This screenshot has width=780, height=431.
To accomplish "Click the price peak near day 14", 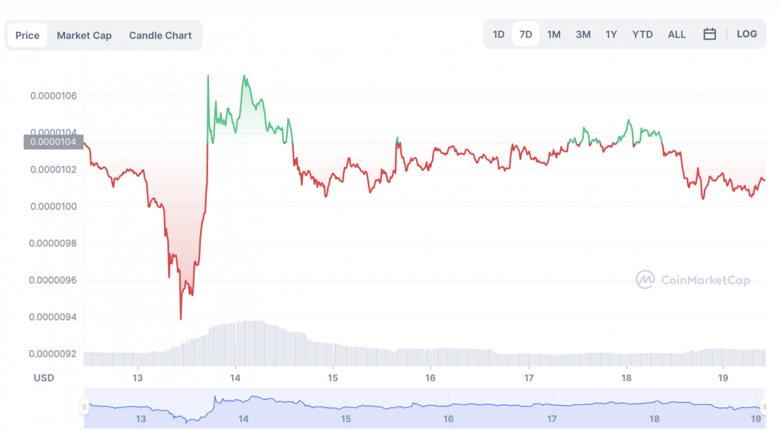I will [x=243, y=76].
